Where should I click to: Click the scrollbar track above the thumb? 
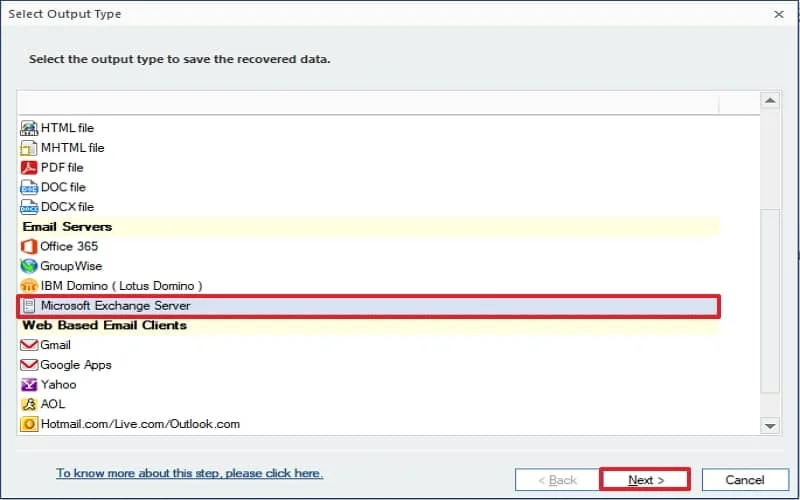click(x=770, y=158)
